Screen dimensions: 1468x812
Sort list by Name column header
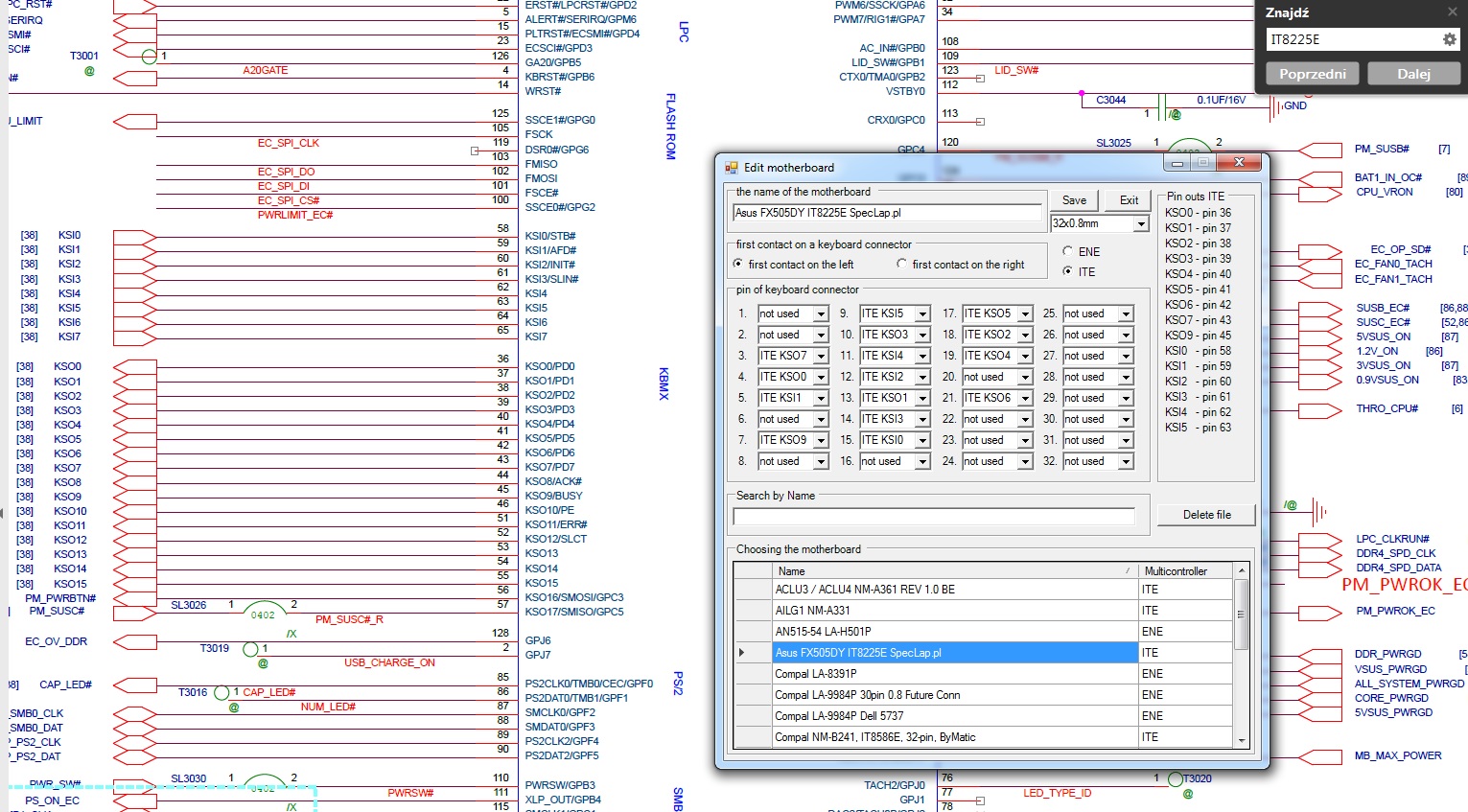pyautogui.click(x=954, y=570)
